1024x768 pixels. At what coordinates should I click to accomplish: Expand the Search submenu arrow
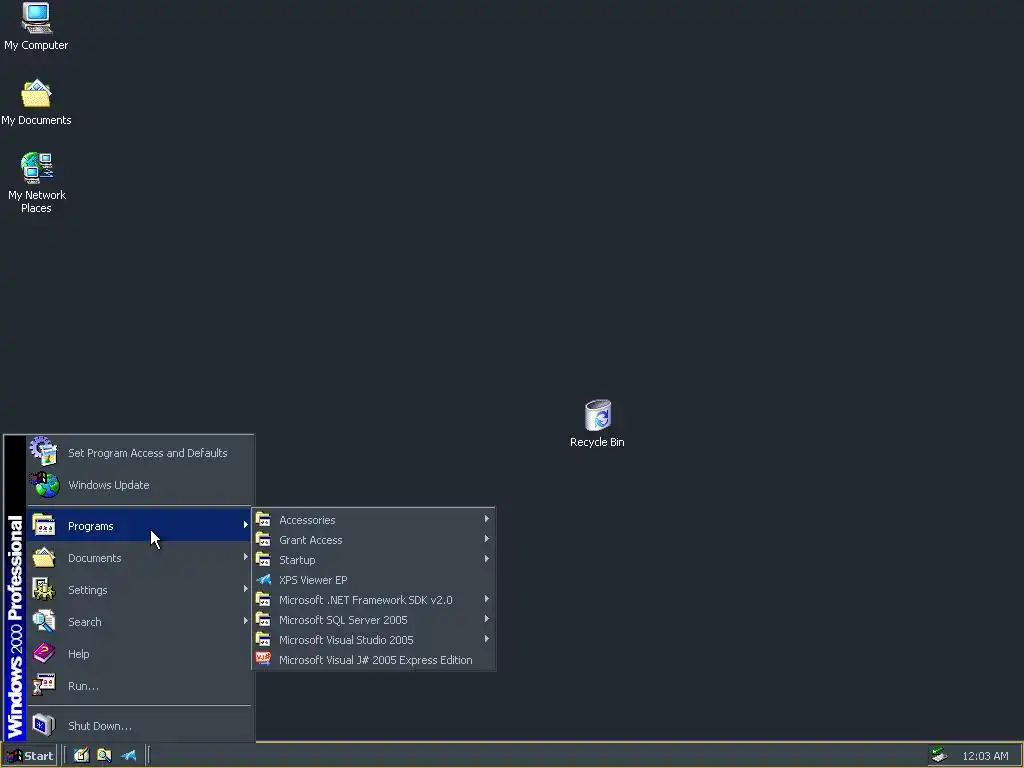coord(246,620)
